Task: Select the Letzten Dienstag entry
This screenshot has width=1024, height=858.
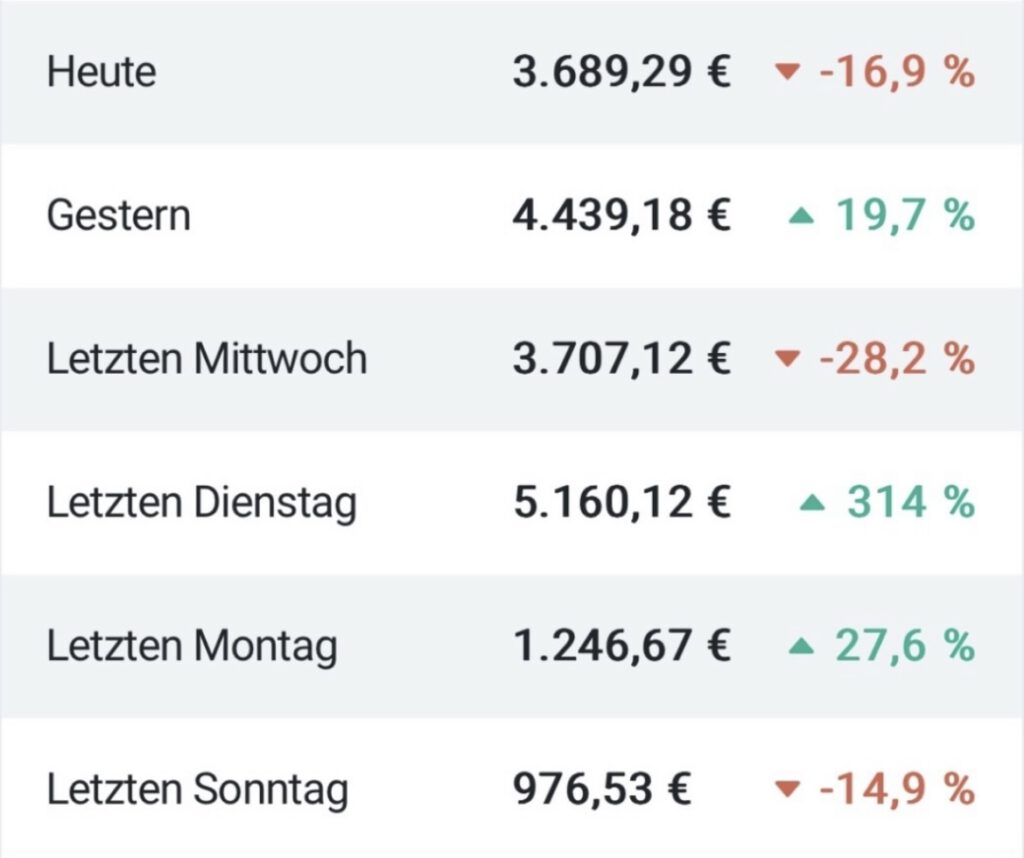Action: pos(512,503)
